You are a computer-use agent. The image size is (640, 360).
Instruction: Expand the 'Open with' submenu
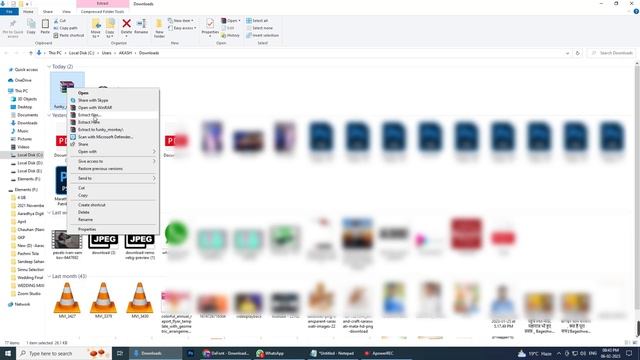(113, 152)
